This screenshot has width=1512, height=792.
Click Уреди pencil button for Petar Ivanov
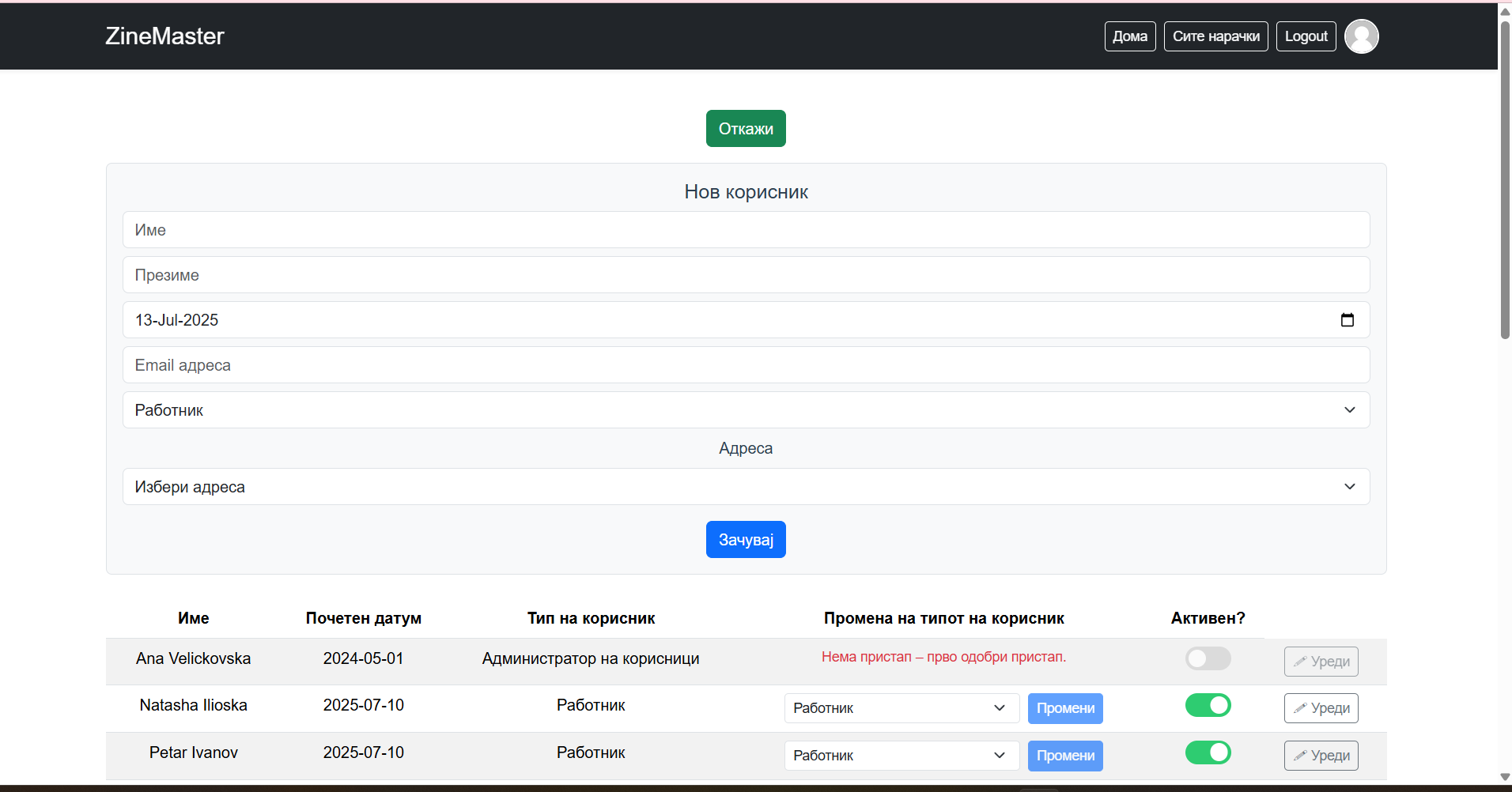pos(1321,756)
